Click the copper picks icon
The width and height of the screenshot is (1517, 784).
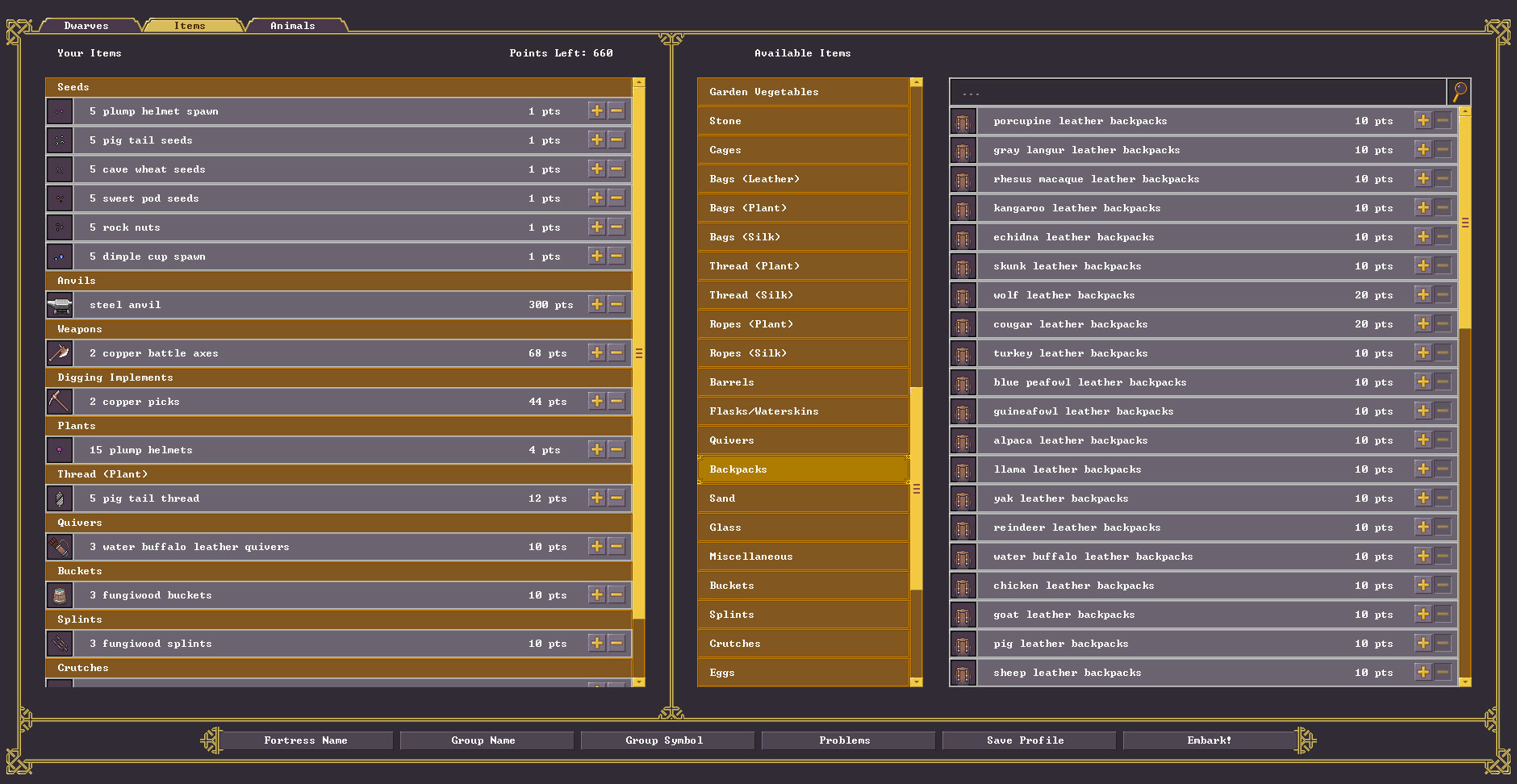pyautogui.click(x=60, y=402)
